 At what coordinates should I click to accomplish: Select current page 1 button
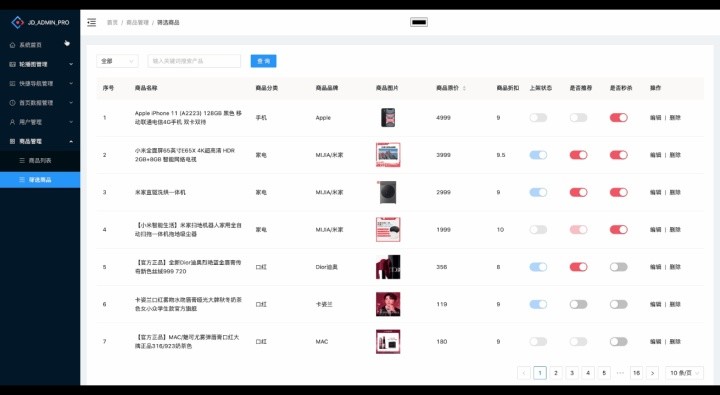click(540, 373)
